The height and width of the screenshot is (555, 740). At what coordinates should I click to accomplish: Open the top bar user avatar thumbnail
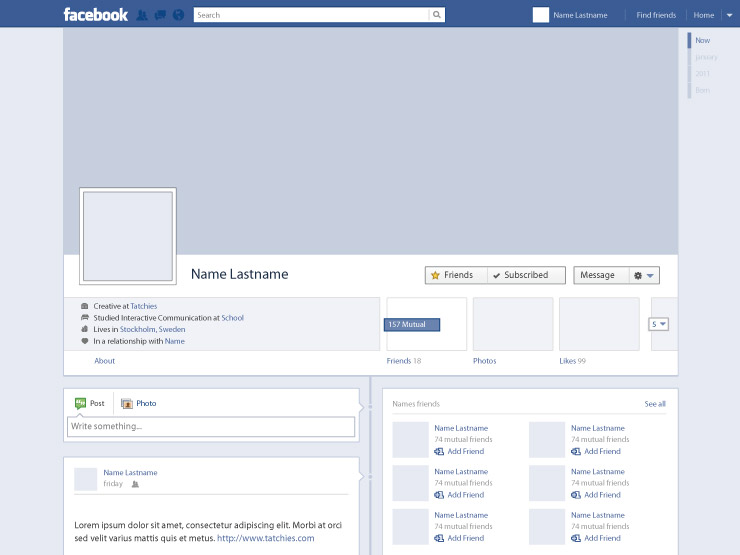tap(541, 15)
